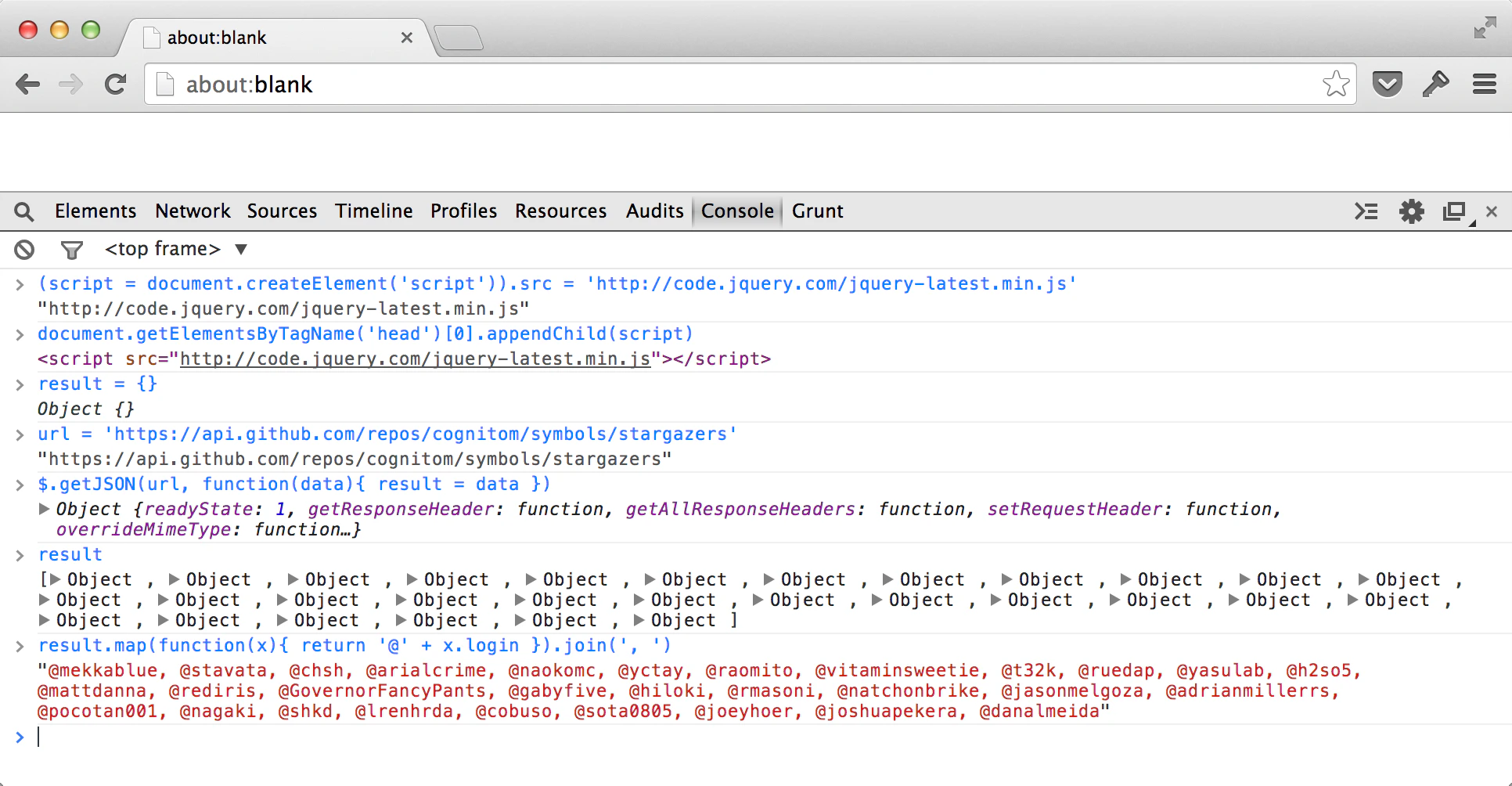Switch to the Elements tab
This screenshot has height=786, width=1512.
pos(95,211)
